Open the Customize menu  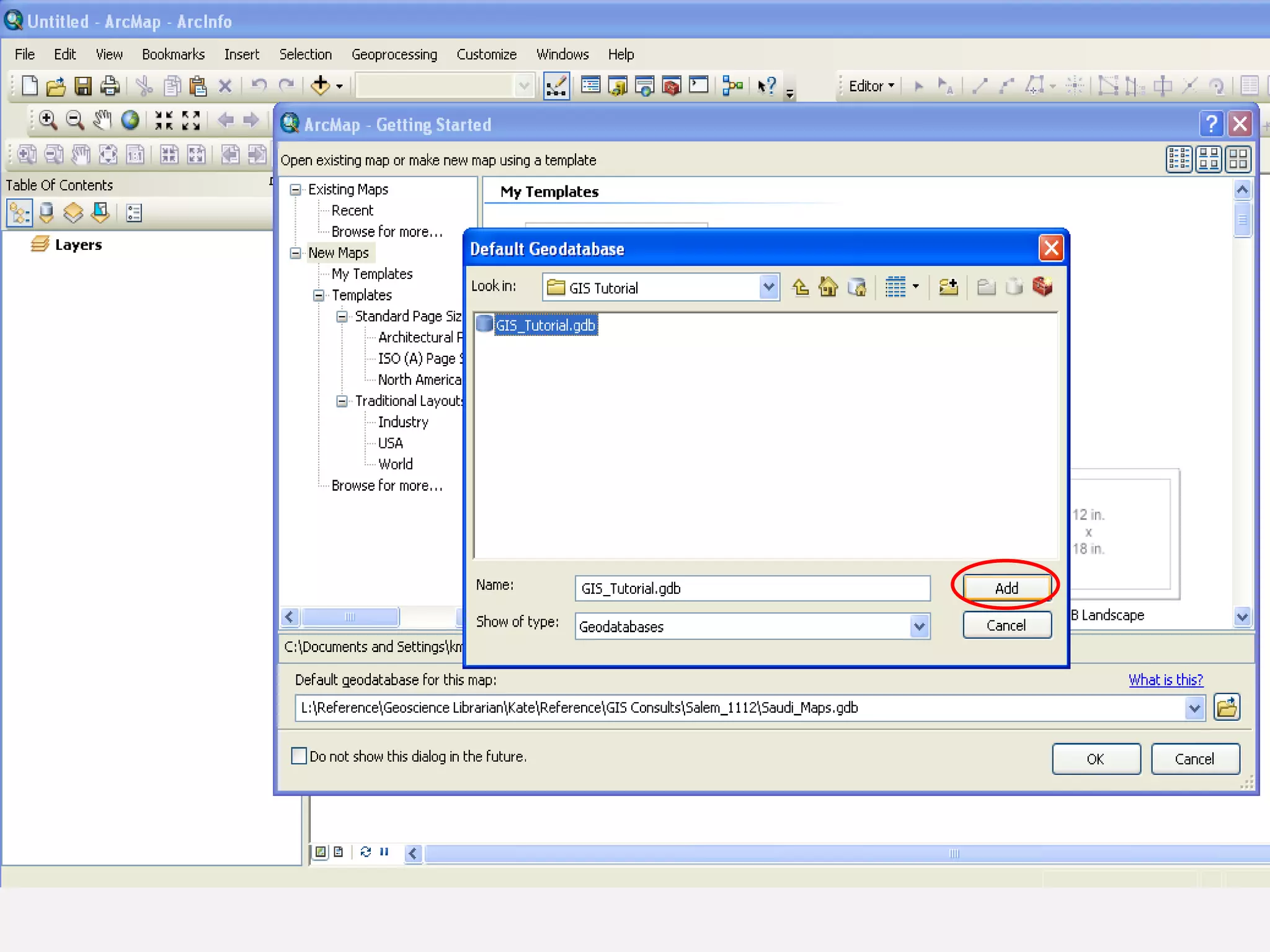[x=486, y=55]
